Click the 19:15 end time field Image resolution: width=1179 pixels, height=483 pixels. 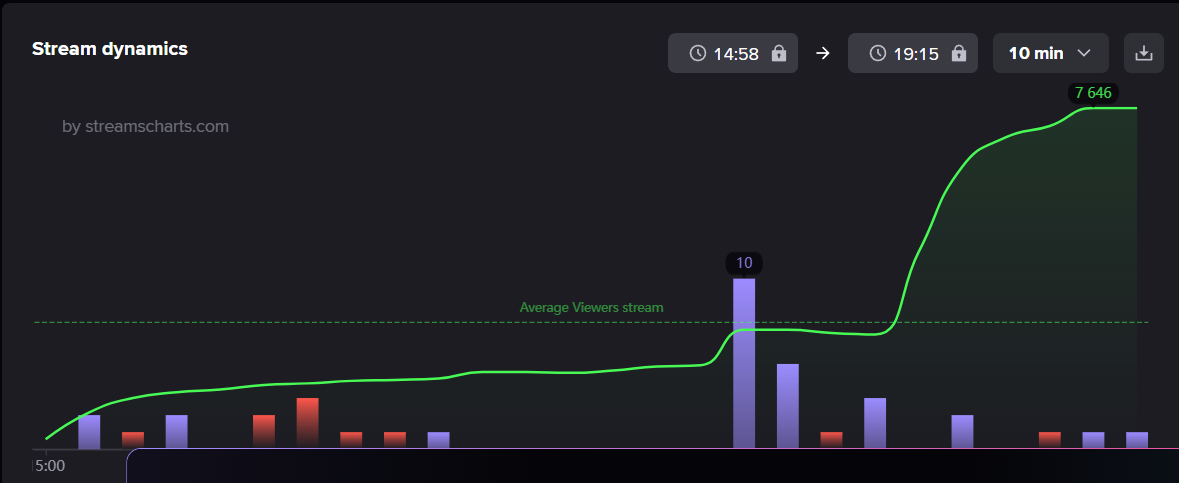tap(913, 53)
